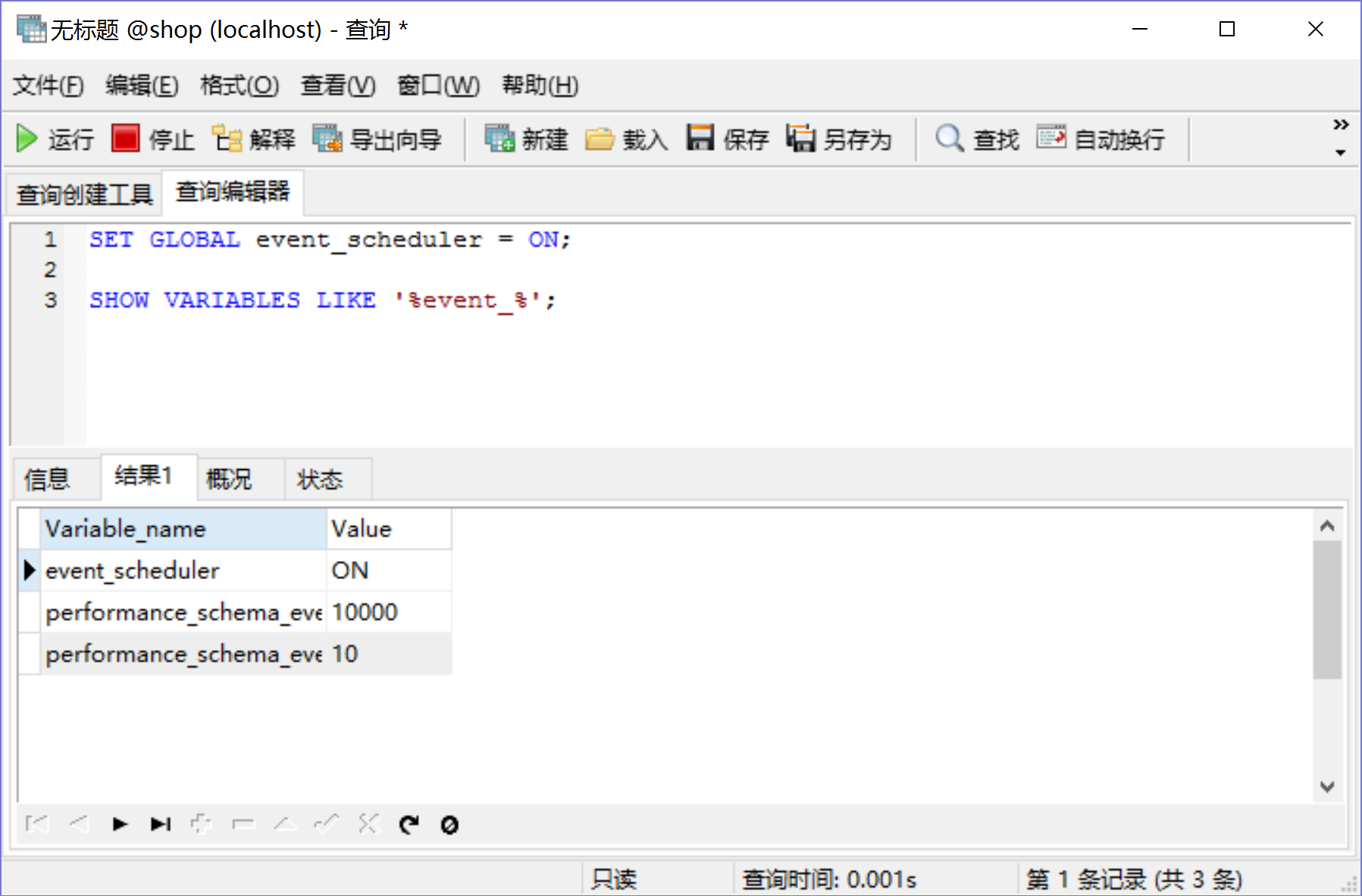The height and width of the screenshot is (896, 1362).
Task: Click the Variable_name column header
Action: point(183,528)
